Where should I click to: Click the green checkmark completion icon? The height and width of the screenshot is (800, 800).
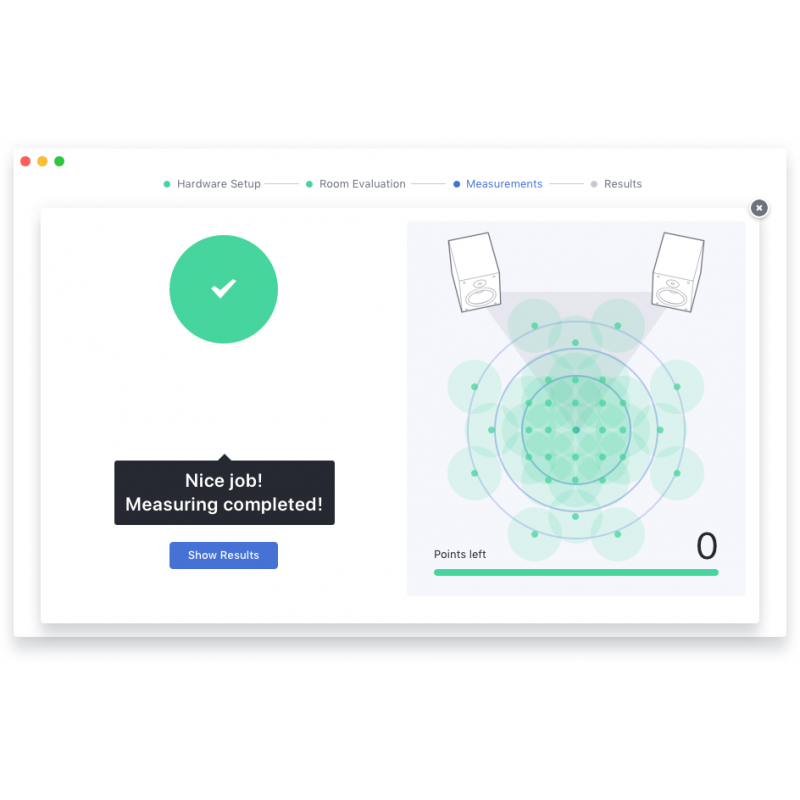point(223,289)
